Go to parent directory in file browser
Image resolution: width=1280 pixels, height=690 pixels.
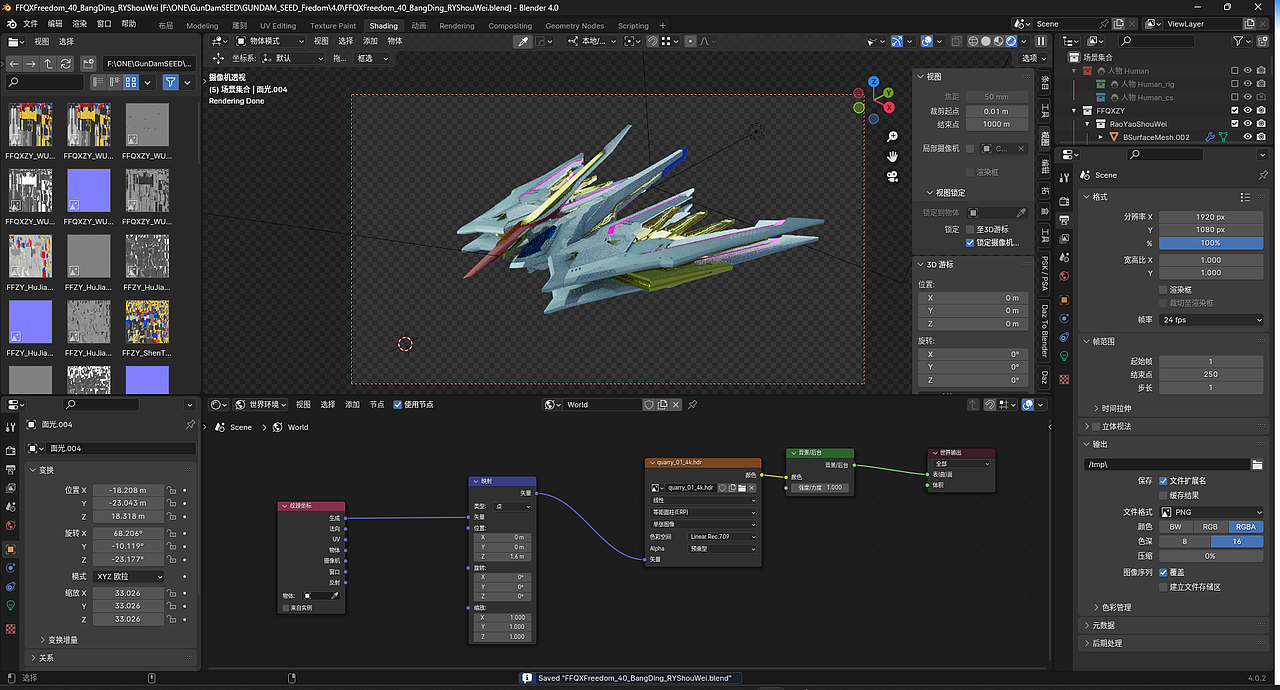coord(49,63)
